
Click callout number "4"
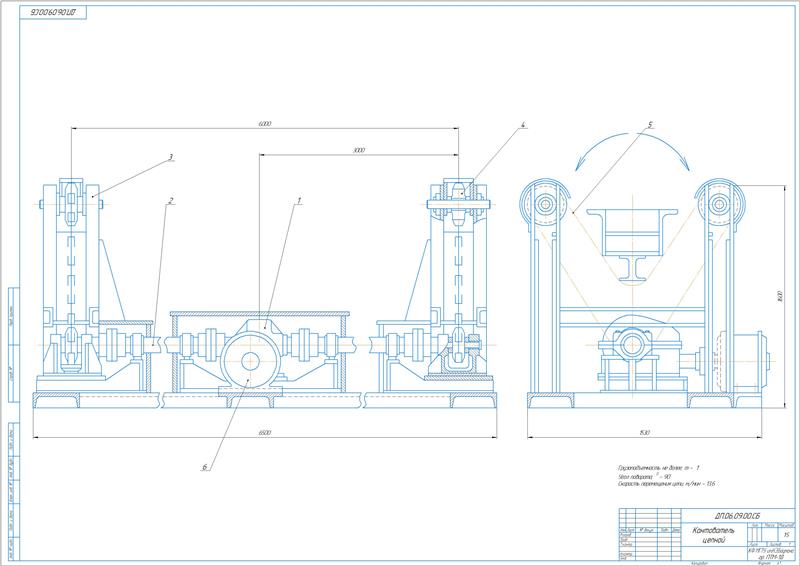point(523,125)
